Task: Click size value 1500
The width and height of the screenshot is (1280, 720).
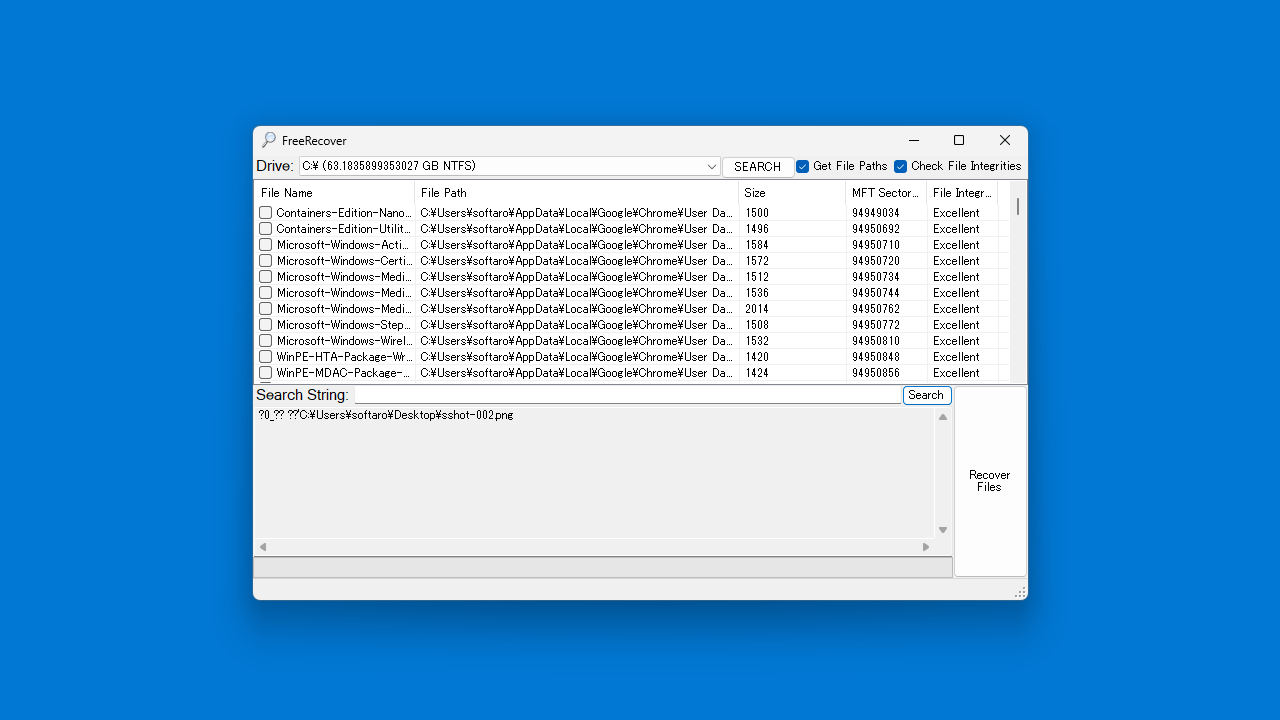Action: point(757,213)
